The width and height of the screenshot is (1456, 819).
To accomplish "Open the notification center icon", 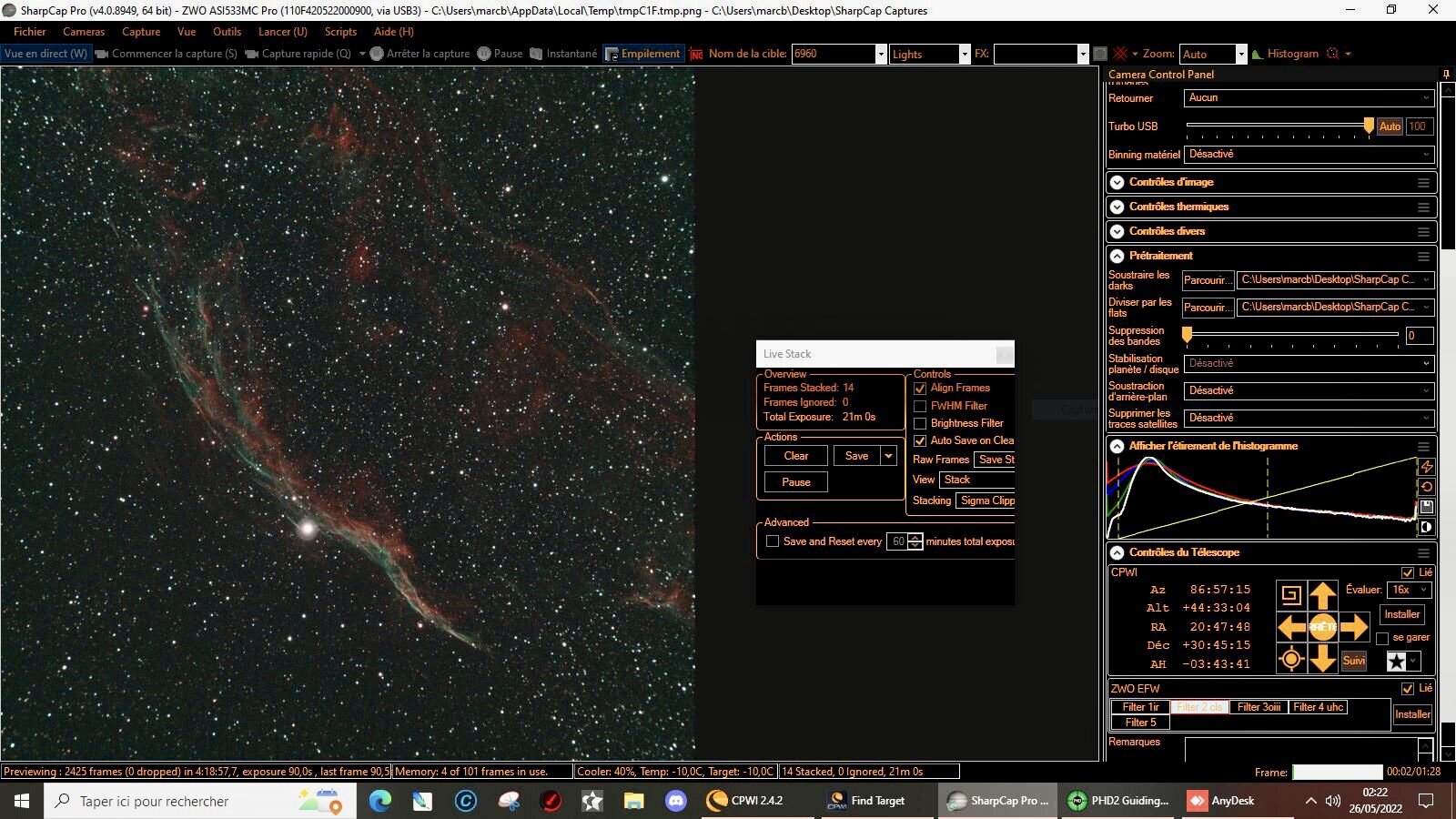I will tap(1427, 801).
